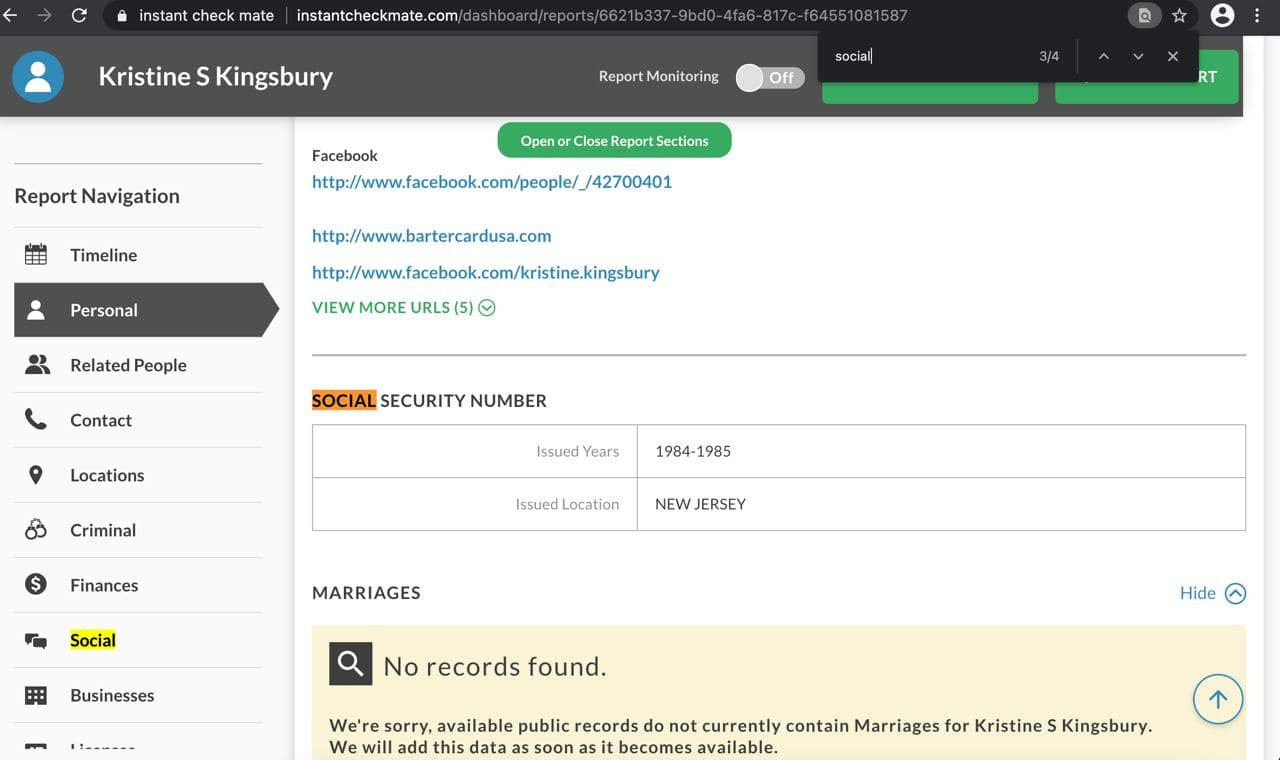Click the Social chat bubbles icon
1280x760 pixels.
(x=36, y=641)
